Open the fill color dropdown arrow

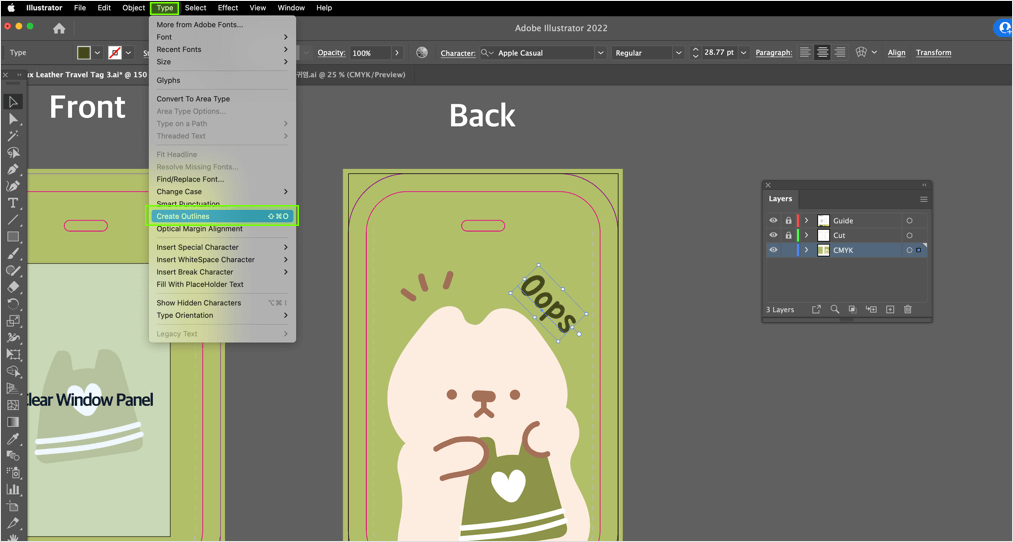pos(98,52)
